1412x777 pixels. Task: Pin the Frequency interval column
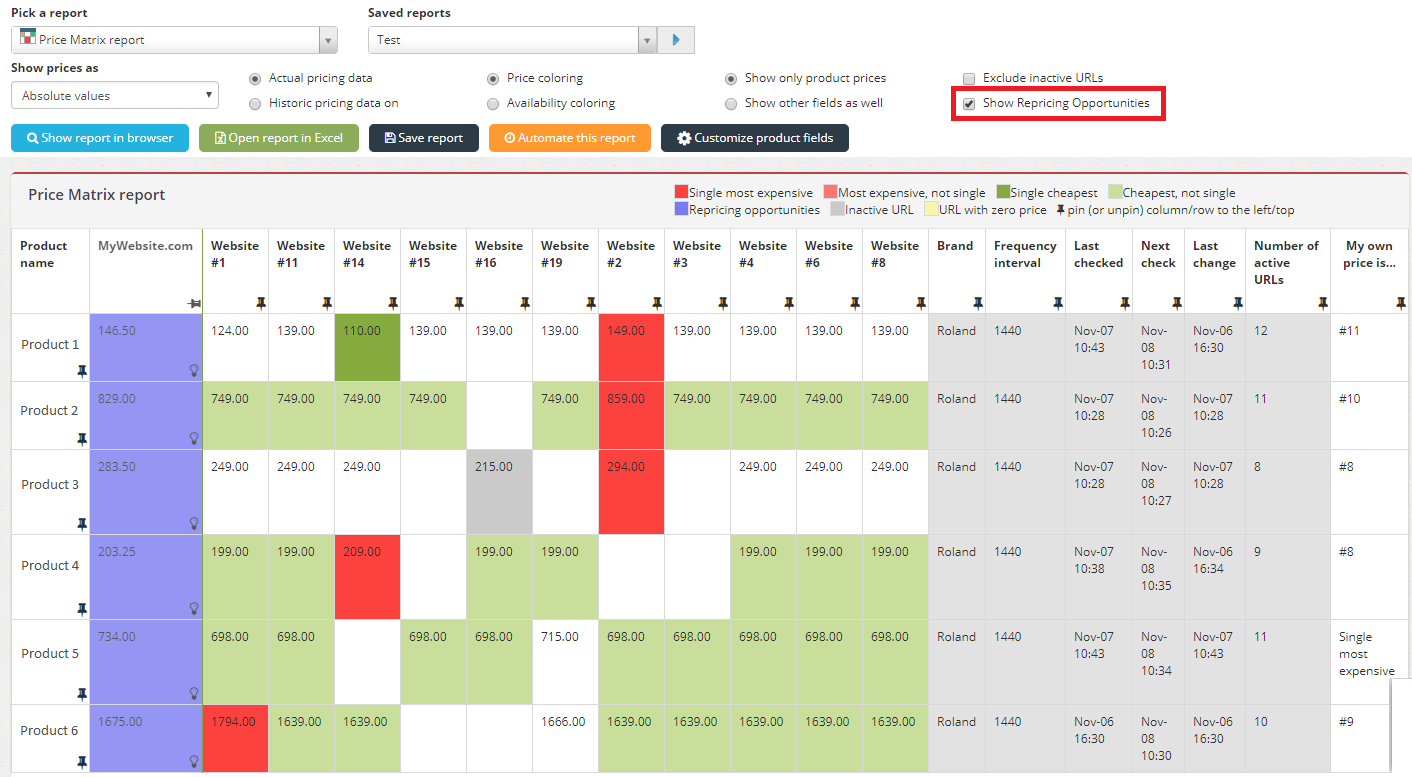click(x=1057, y=302)
